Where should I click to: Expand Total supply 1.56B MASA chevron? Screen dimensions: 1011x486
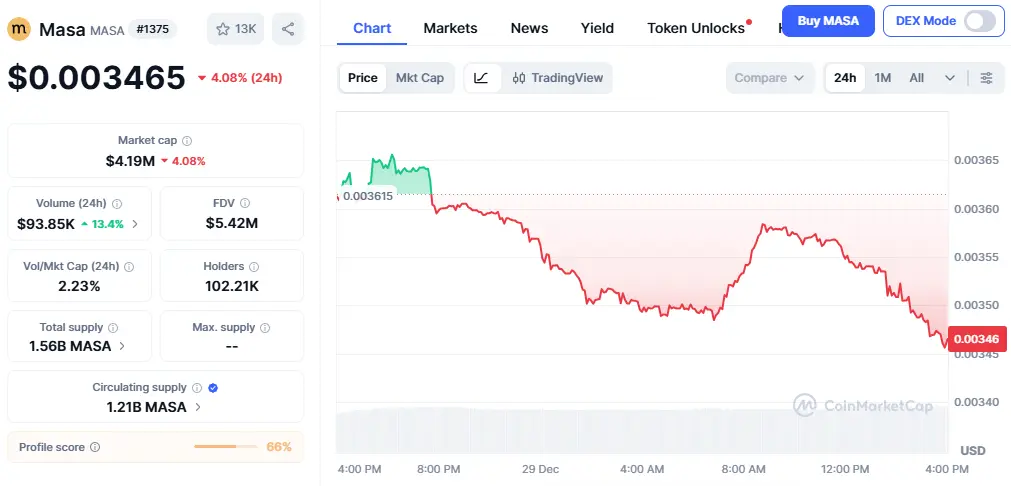point(123,346)
